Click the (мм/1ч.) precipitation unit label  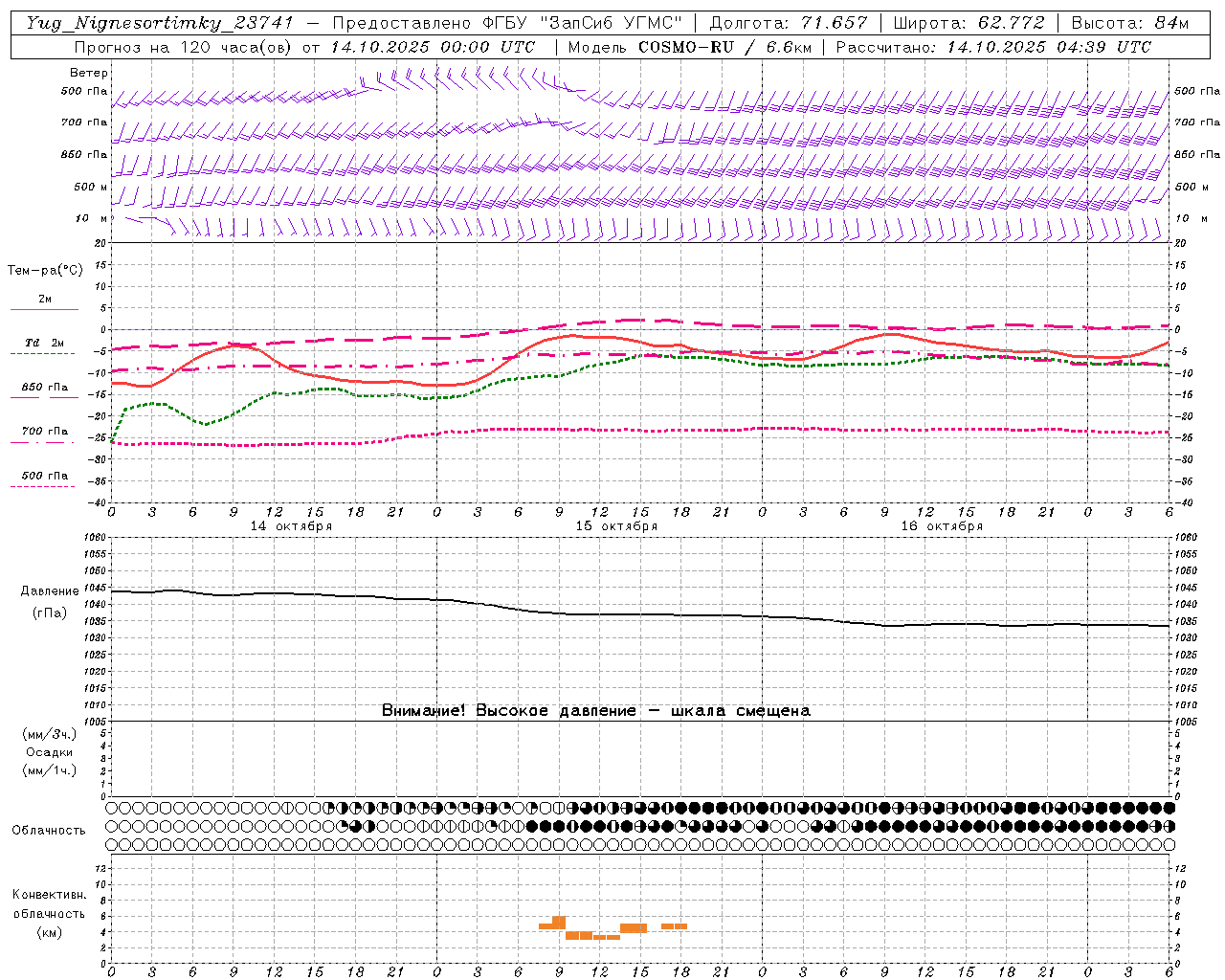50,770
